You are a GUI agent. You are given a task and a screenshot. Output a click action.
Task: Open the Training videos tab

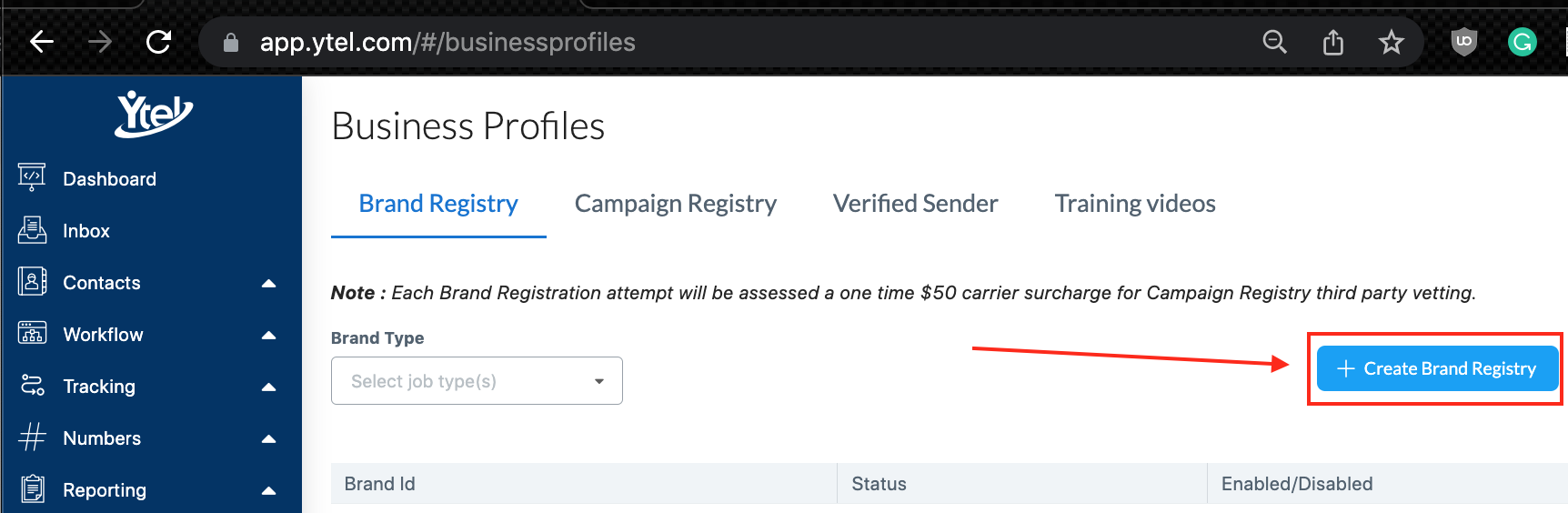[1135, 204]
